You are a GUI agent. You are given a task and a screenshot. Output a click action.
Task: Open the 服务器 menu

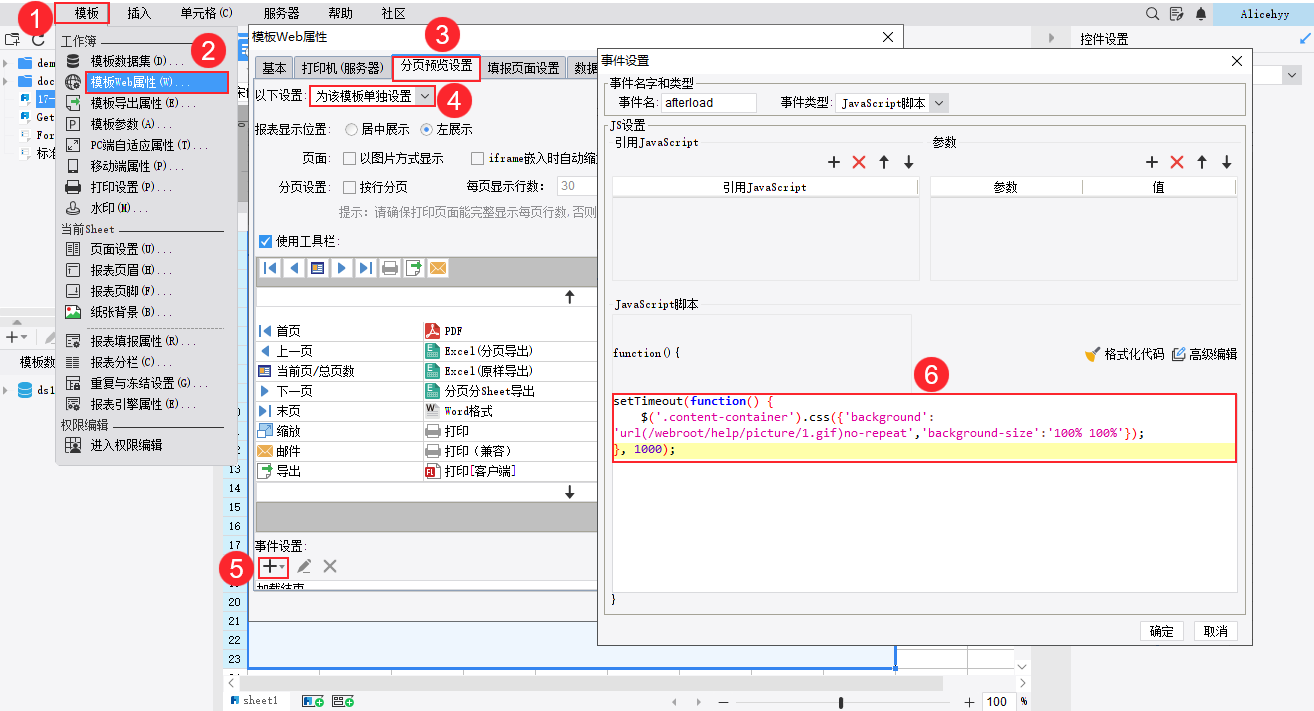pyautogui.click(x=281, y=14)
